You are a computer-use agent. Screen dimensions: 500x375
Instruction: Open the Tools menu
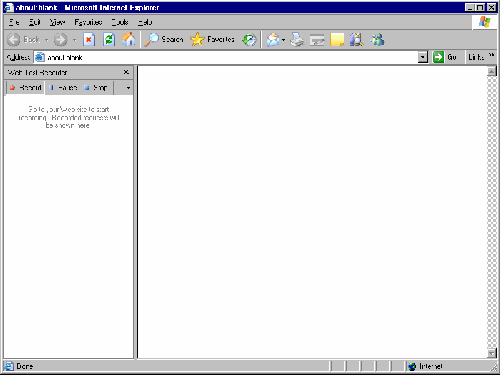tap(120, 22)
